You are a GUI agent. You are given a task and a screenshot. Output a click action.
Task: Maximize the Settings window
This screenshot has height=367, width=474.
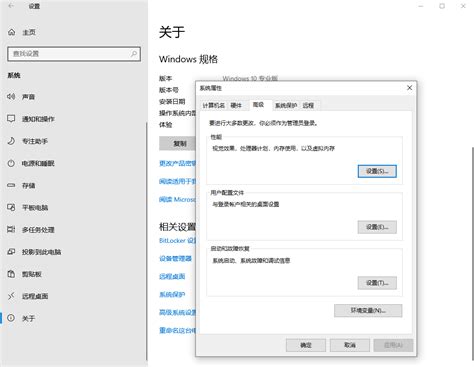coord(442,6)
